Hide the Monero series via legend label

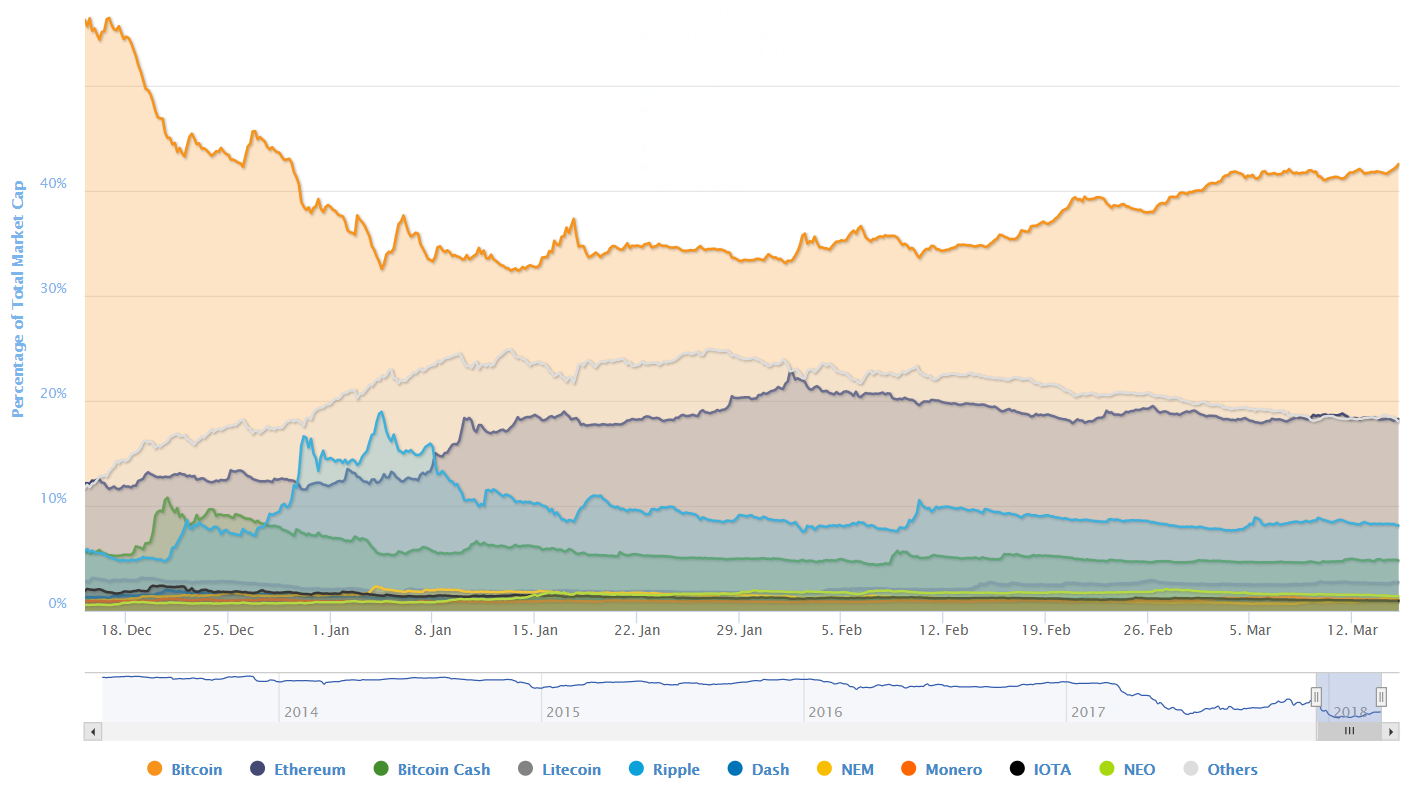point(953,769)
